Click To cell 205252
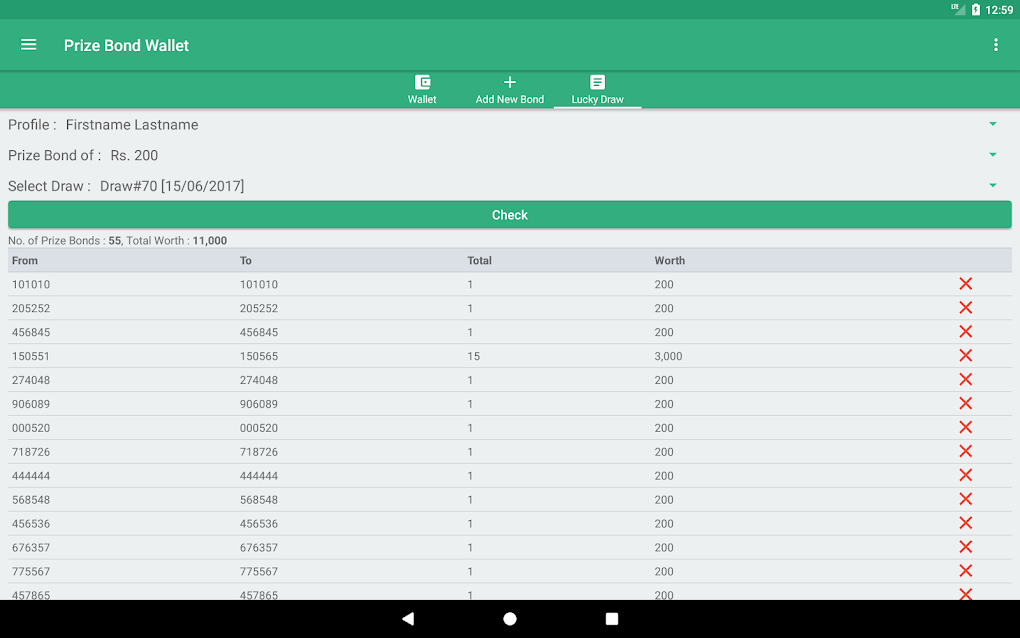Image resolution: width=1020 pixels, height=638 pixels. tap(259, 308)
